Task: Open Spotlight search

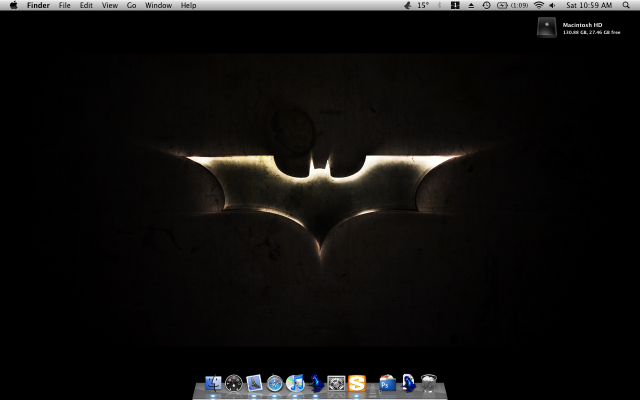Action: (x=626, y=5)
